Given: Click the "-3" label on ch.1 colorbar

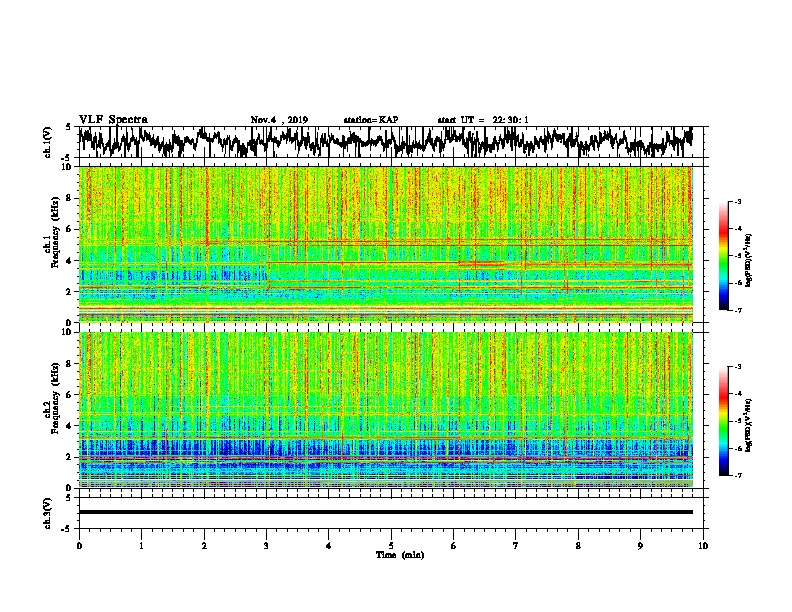Looking at the screenshot, I should click(737, 201).
